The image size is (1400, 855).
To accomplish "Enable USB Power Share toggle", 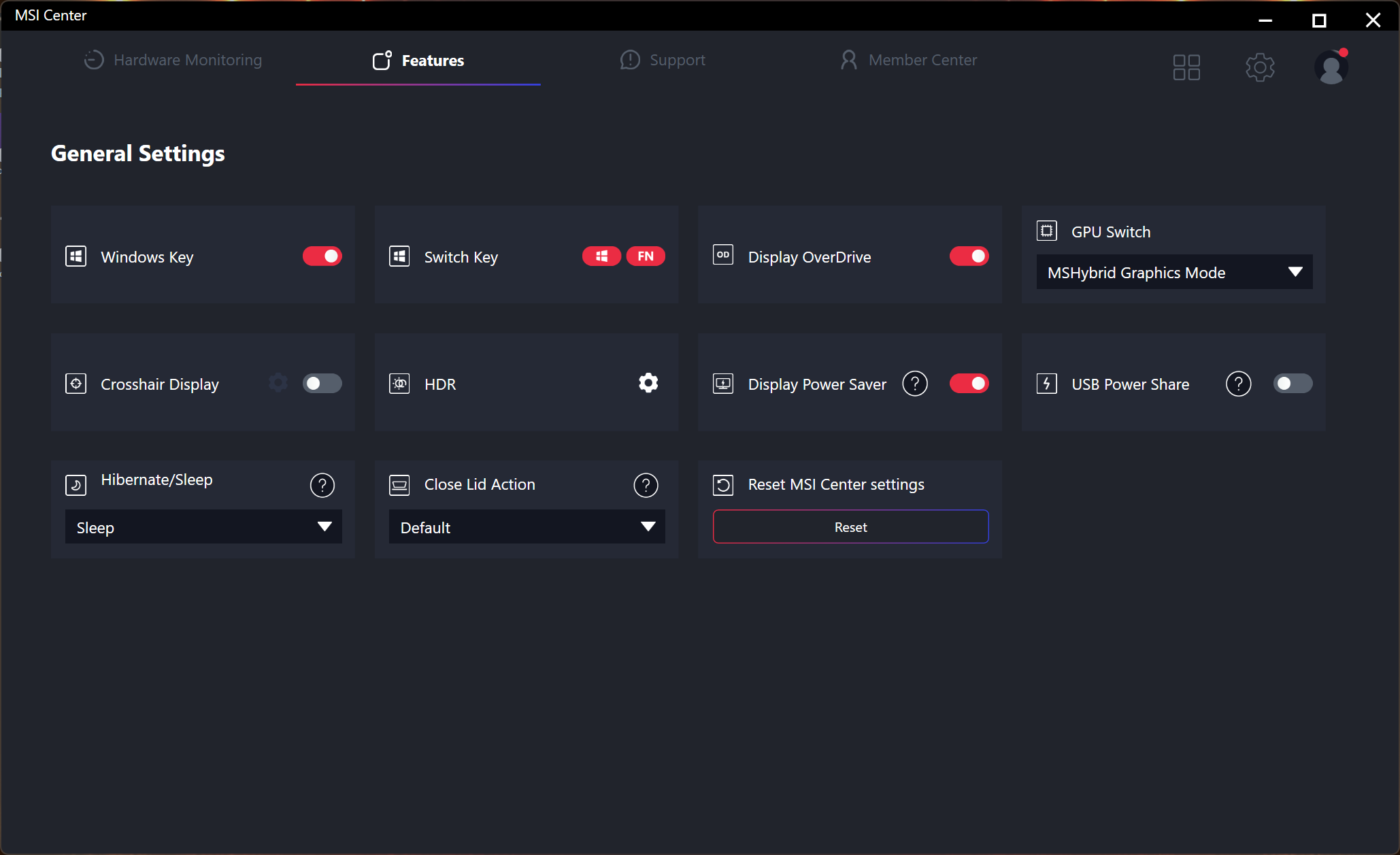I will click(x=1293, y=384).
